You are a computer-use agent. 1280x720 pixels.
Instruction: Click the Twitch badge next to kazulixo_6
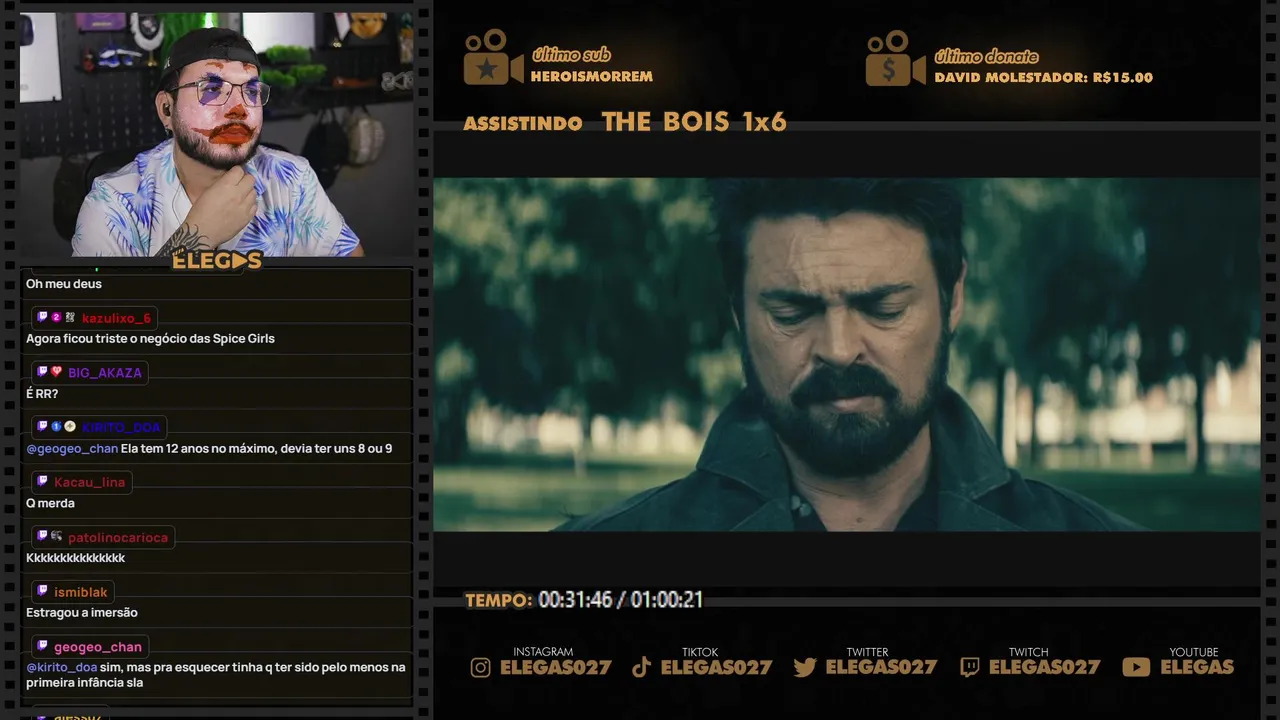coord(43,317)
